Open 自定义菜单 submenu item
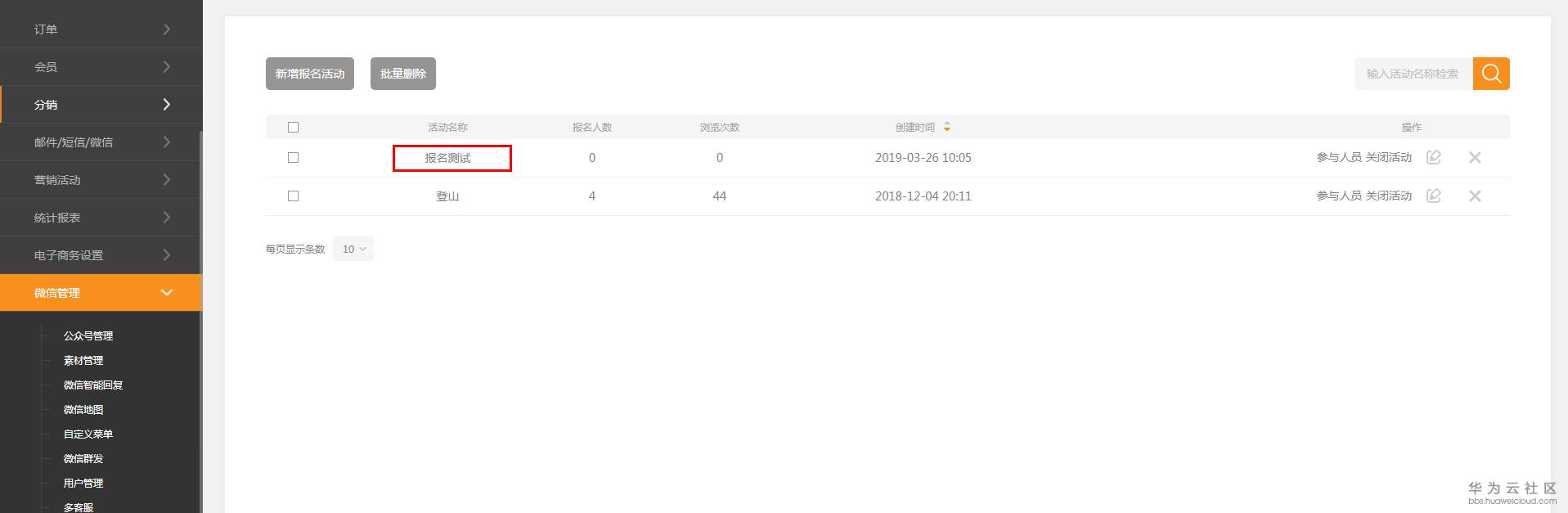This screenshot has height=513, width=1568. coord(88,434)
